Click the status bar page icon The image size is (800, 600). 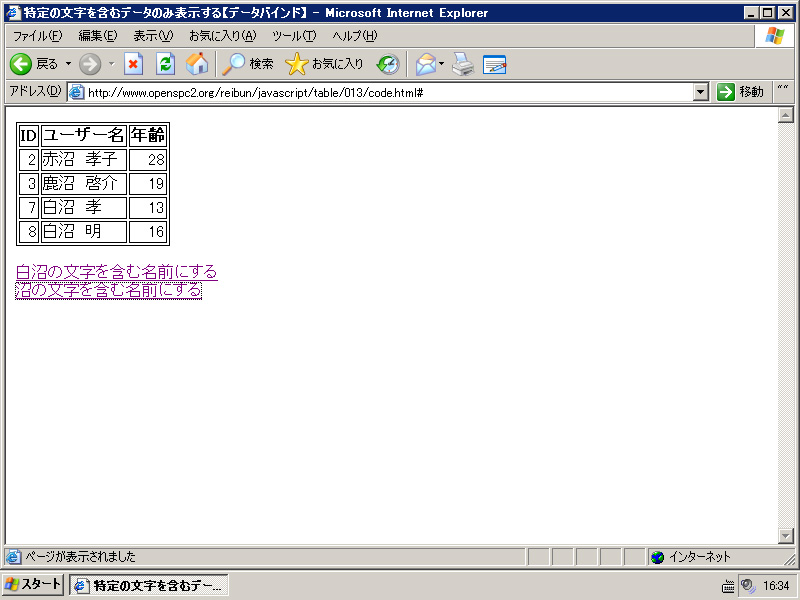point(13,557)
